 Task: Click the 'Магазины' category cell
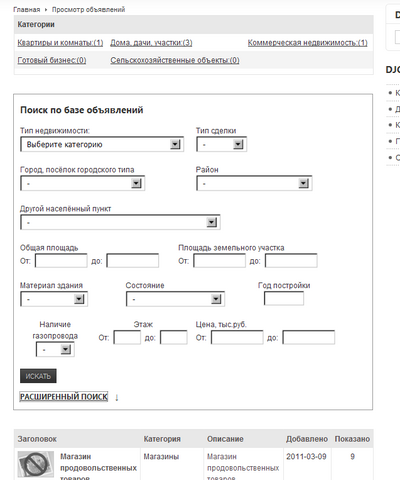[161, 456]
